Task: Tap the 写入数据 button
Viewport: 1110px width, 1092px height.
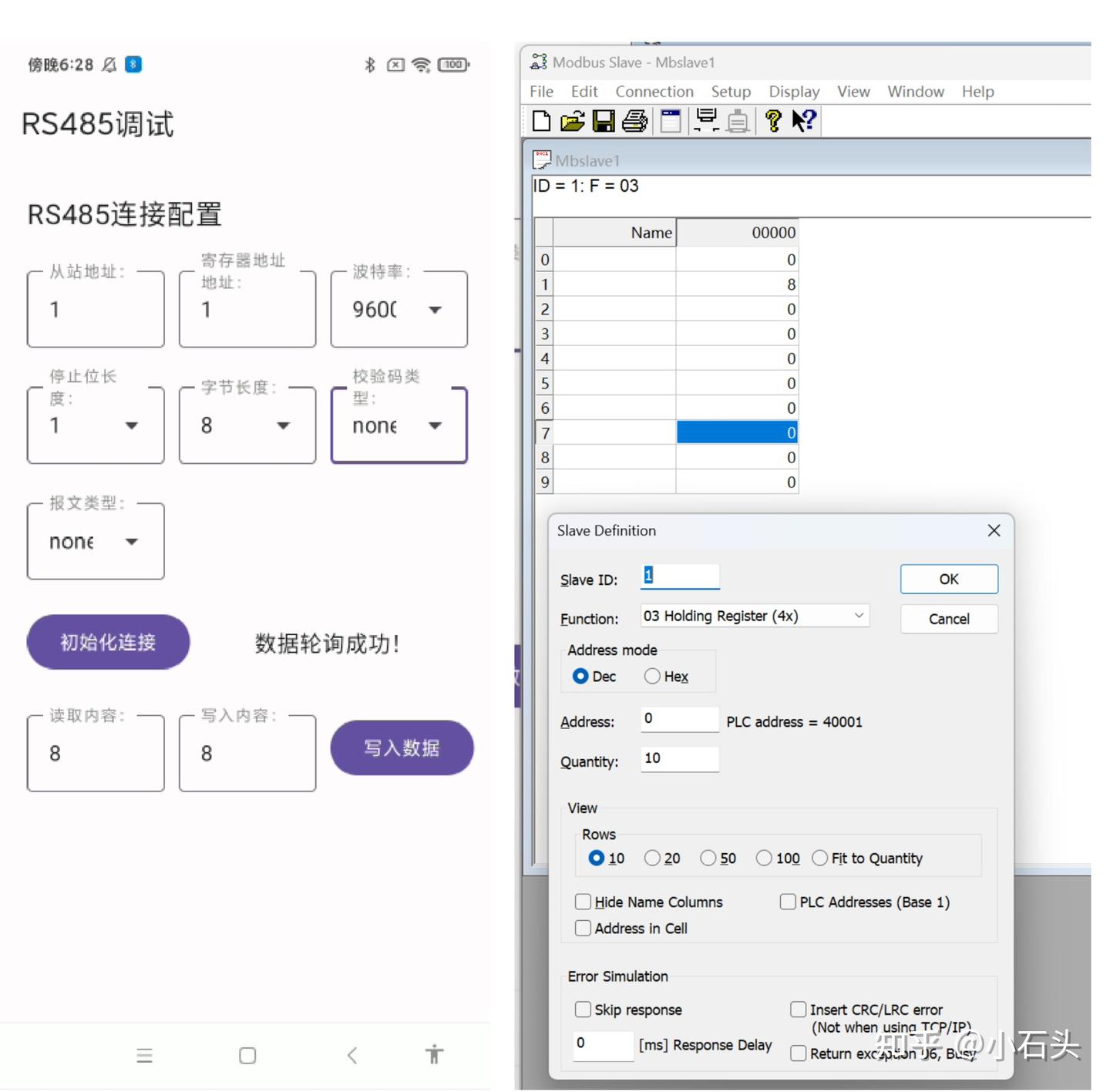Action: tap(402, 748)
